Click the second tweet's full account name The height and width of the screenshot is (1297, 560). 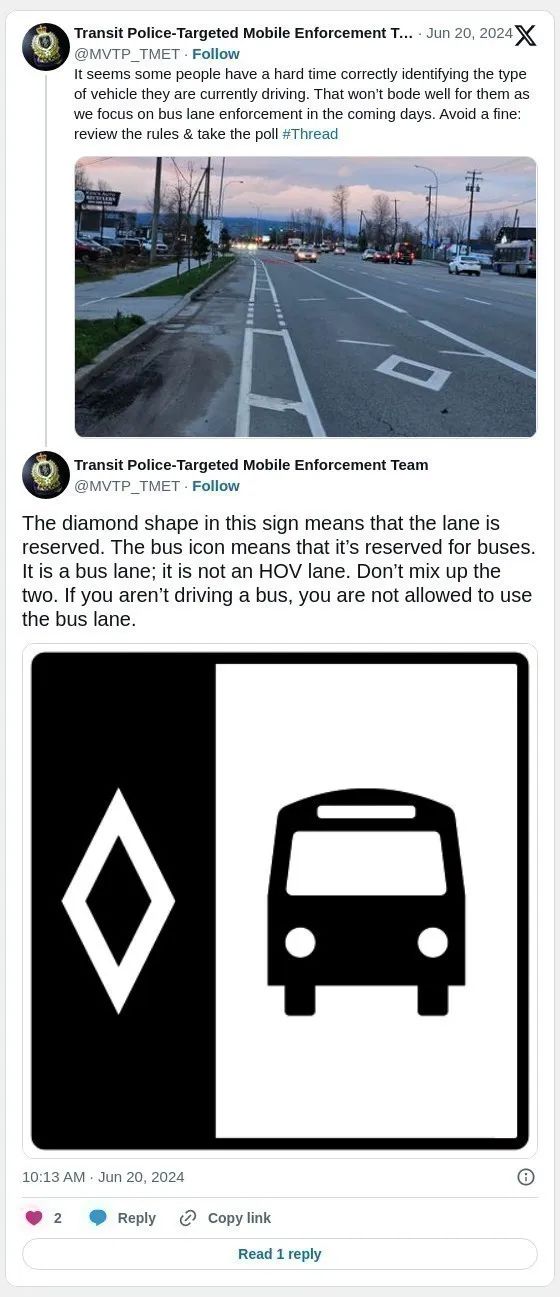251,465
